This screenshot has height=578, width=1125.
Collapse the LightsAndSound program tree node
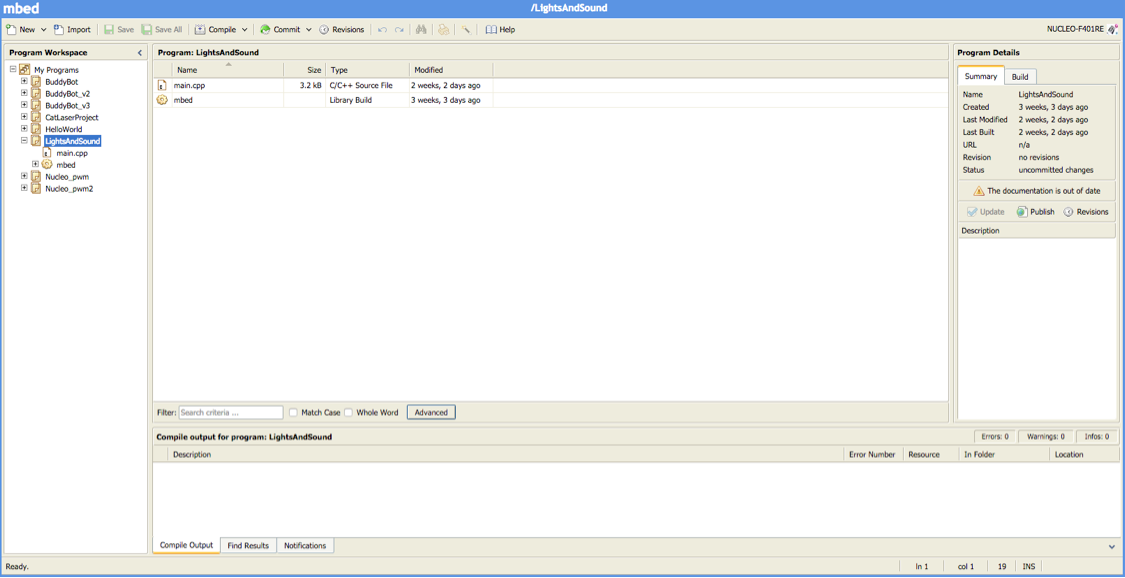[x=24, y=141]
